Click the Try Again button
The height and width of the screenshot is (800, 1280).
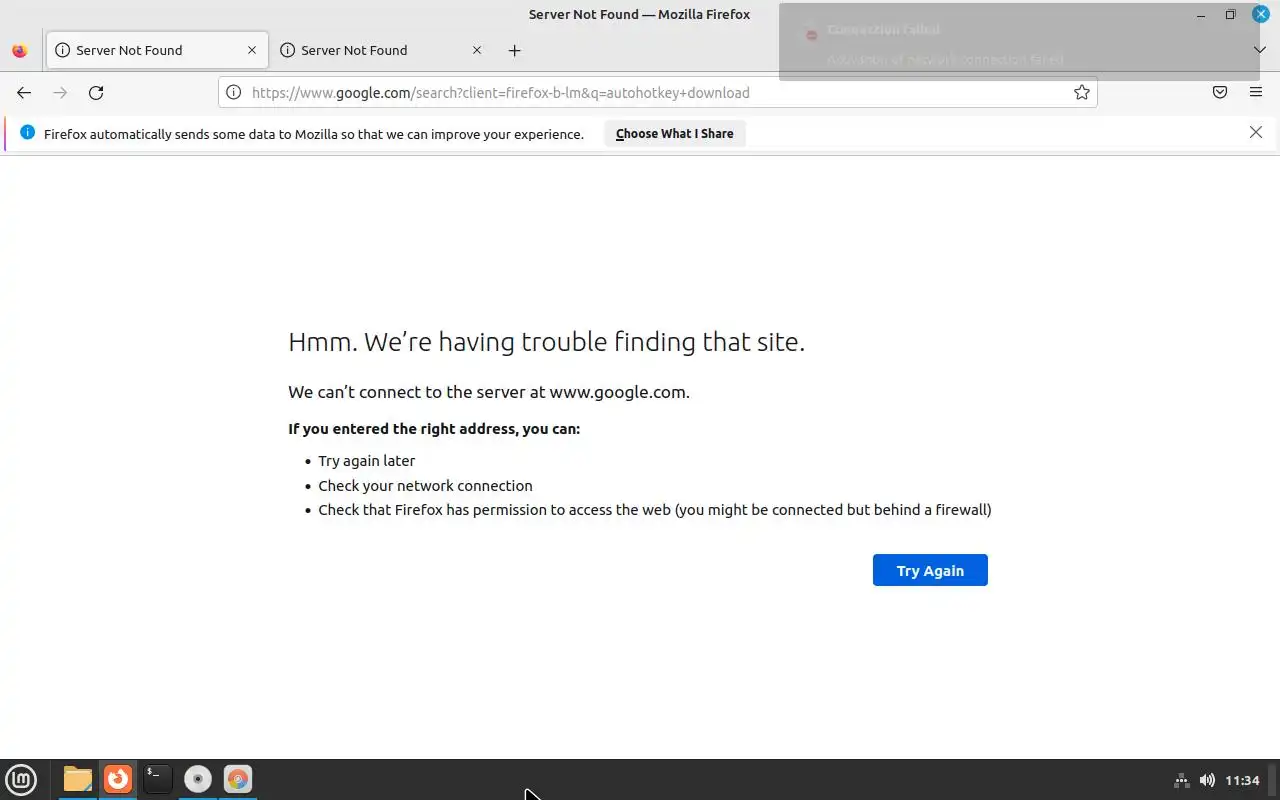click(930, 570)
